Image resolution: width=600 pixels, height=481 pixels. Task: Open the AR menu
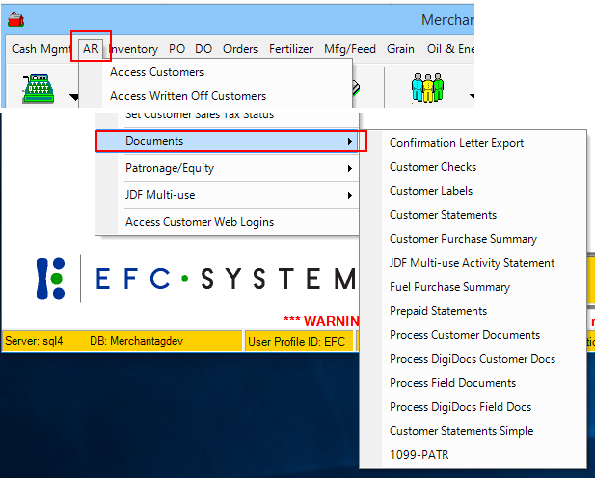[x=90, y=48]
